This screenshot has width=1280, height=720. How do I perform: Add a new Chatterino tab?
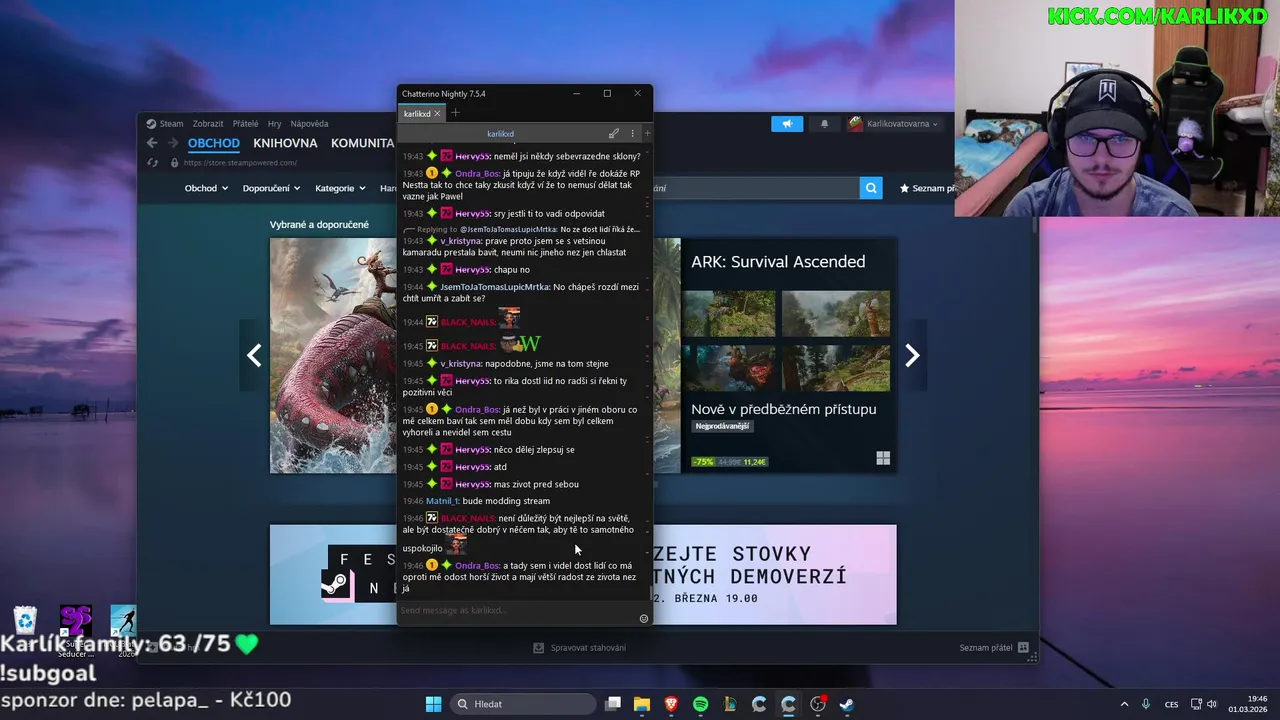(455, 113)
